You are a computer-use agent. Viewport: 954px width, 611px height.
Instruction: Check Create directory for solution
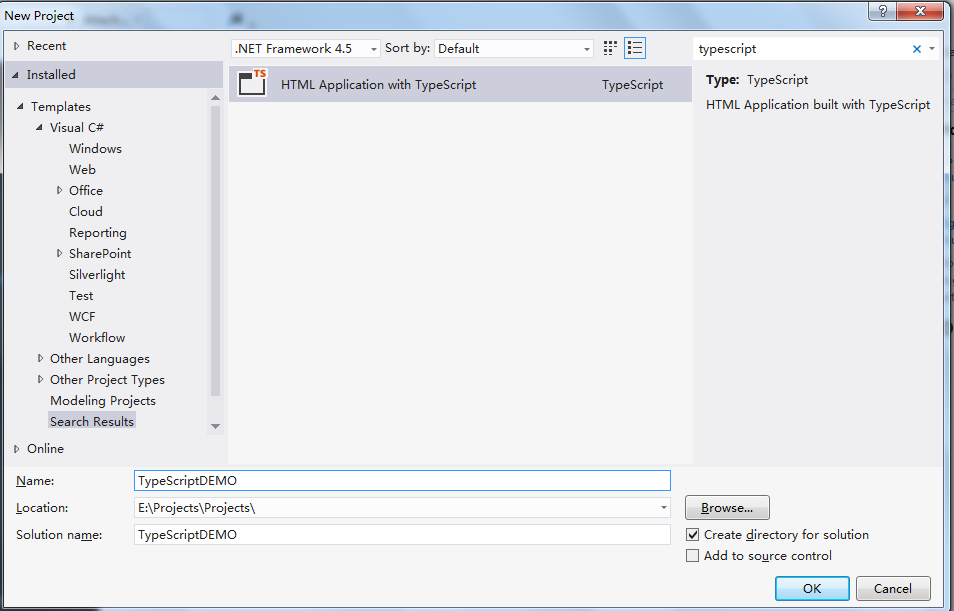692,534
